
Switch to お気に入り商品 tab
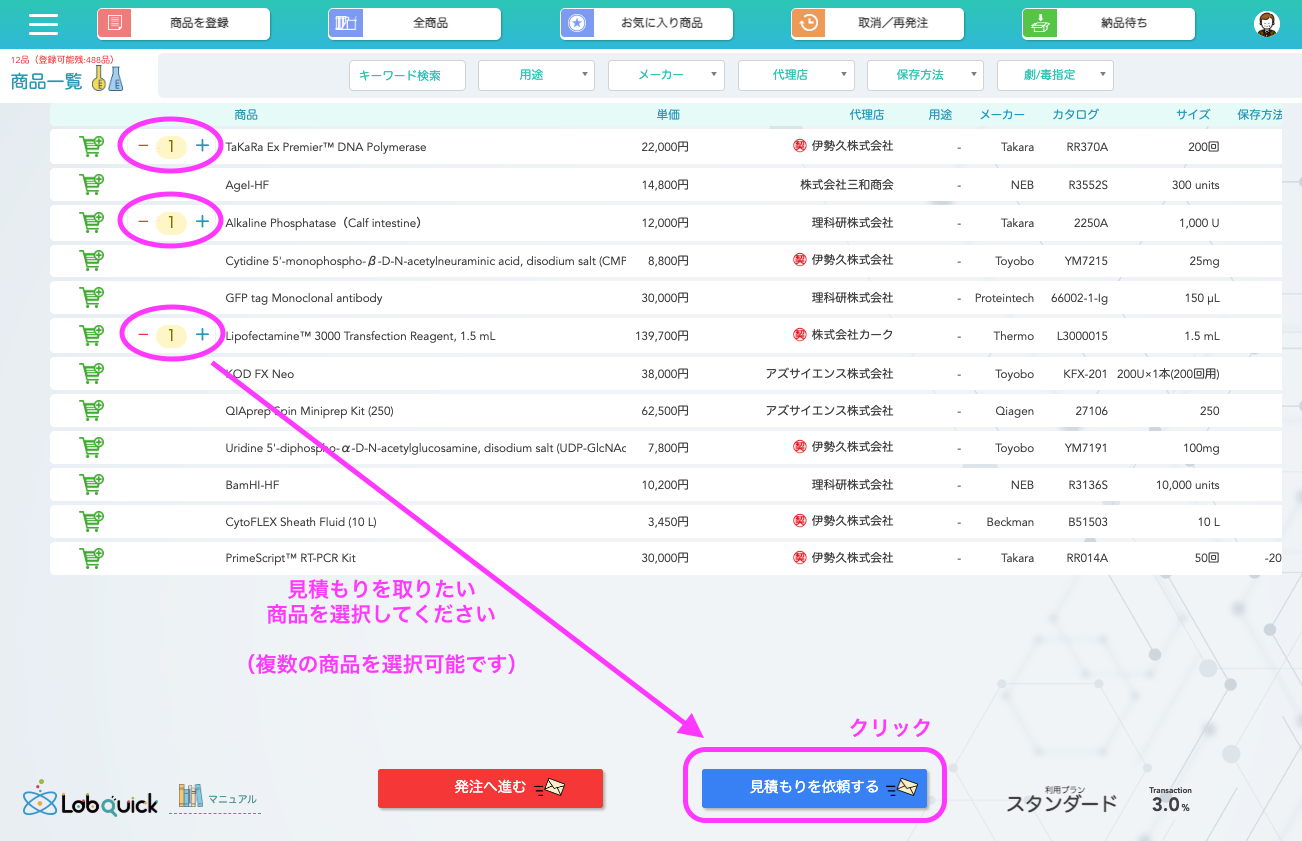pos(646,23)
